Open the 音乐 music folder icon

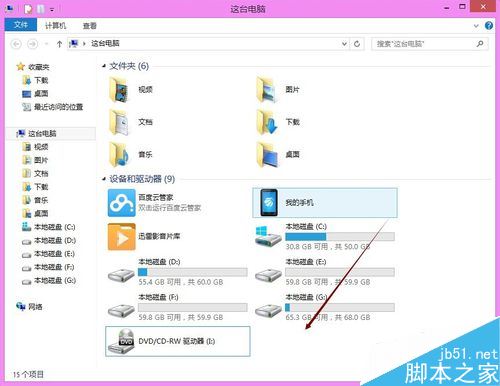tap(119, 154)
